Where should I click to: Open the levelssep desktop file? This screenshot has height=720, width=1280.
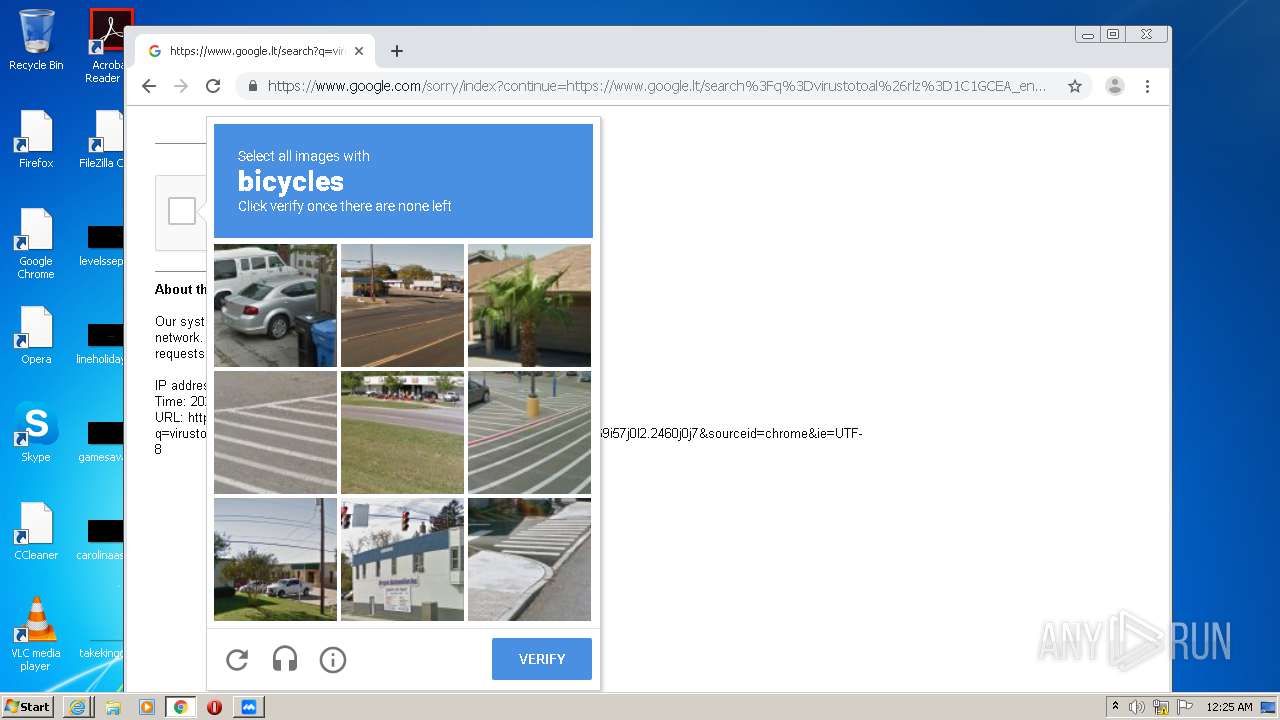(102, 244)
